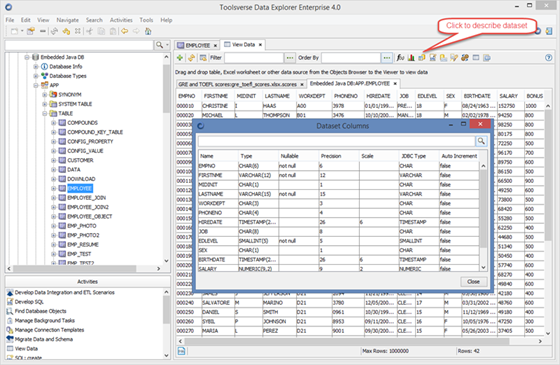This screenshot has height=365, width=560.
Task: Open the Develop SQL activity
Action: pyautogui.click(x=29, y=302)
